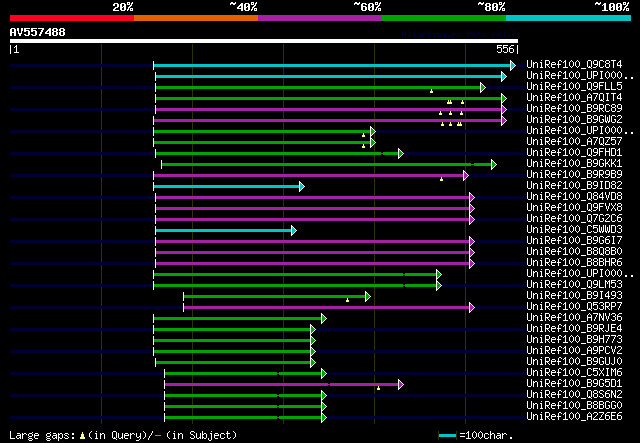
Task: Click the green arrowhead ending the Q9FHD1 alignment
Action: coord(401,154)
